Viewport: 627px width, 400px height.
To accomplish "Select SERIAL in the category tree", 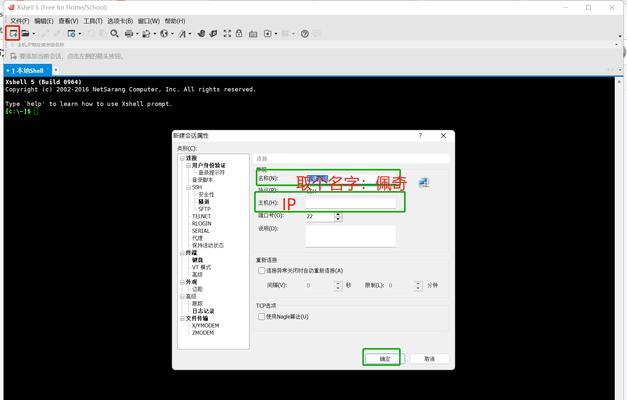I will pyautogui.click(x=201, y=231).
